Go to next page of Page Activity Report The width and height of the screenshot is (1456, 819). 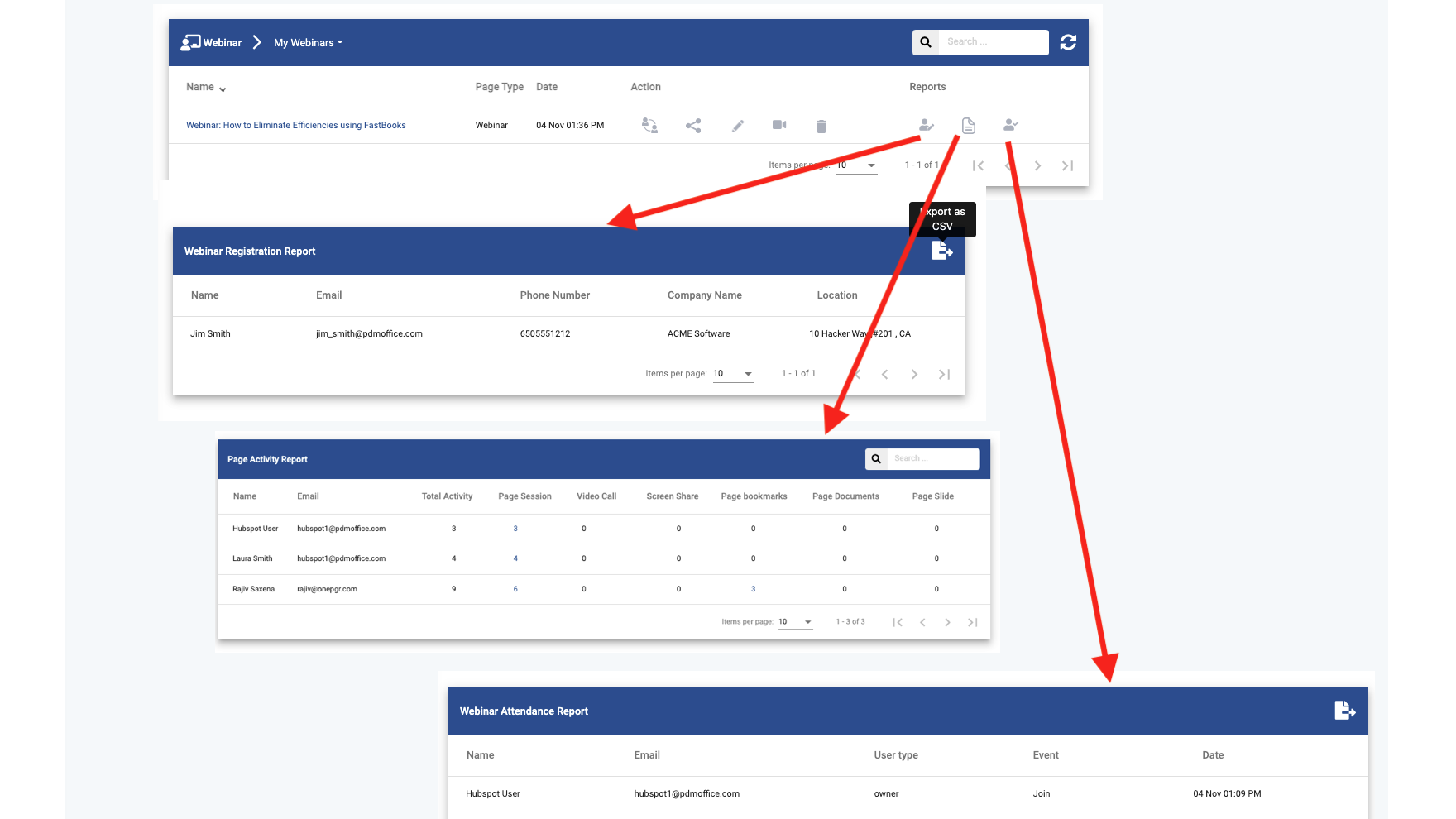[947, 621]
